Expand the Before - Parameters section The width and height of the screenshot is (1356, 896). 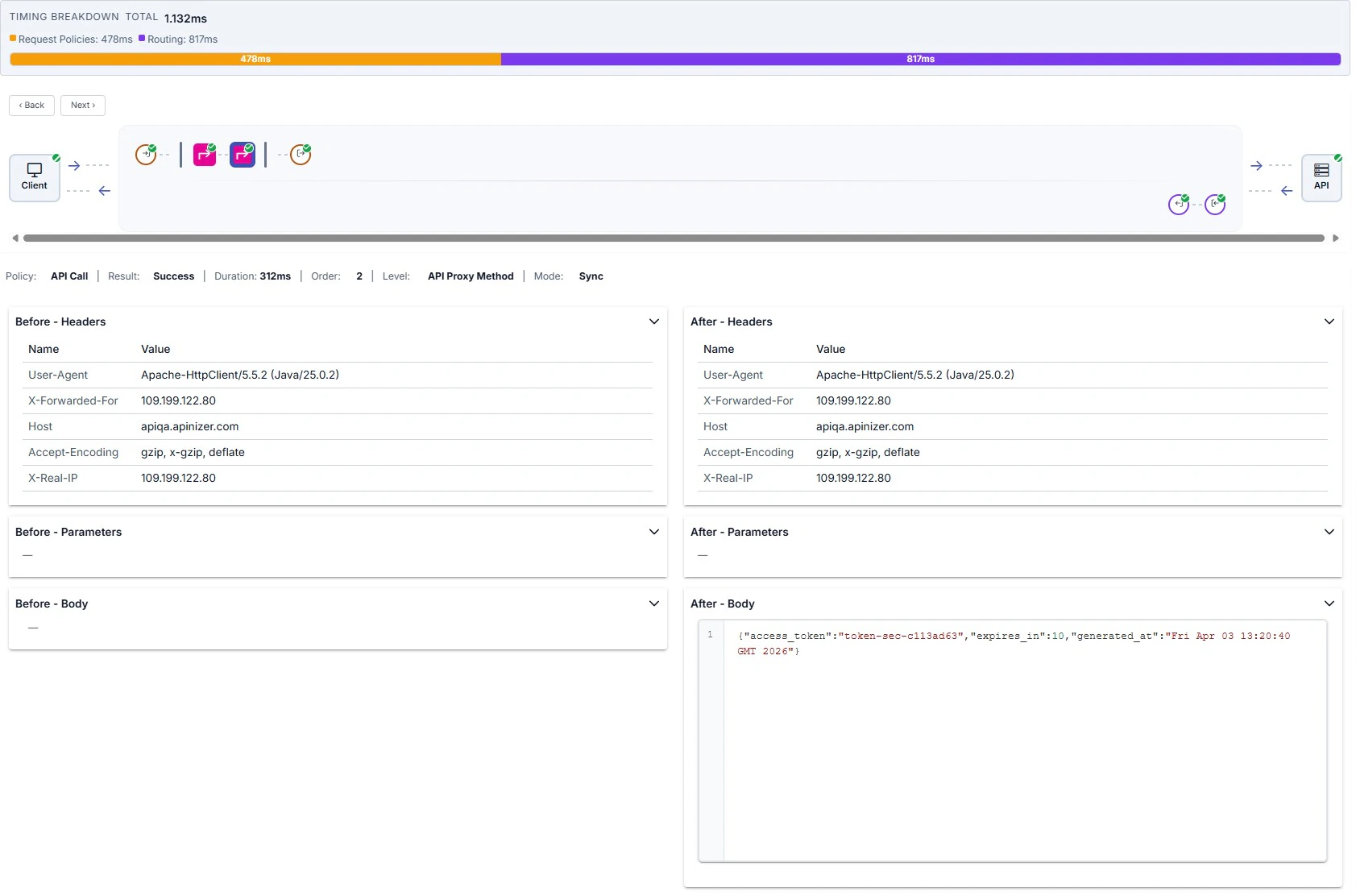(x=654, y=532)
